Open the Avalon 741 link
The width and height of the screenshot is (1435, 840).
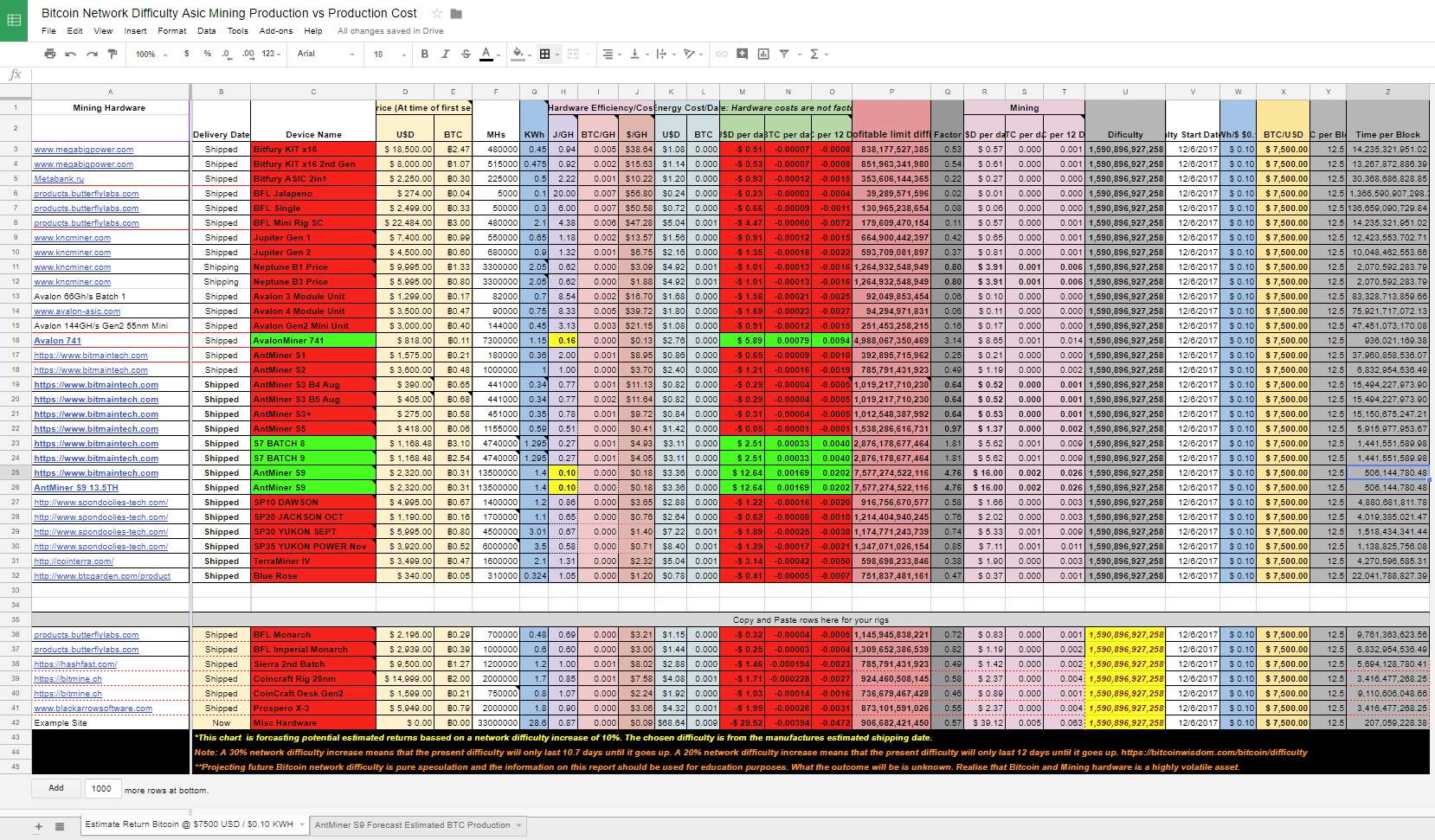(57, 341)
